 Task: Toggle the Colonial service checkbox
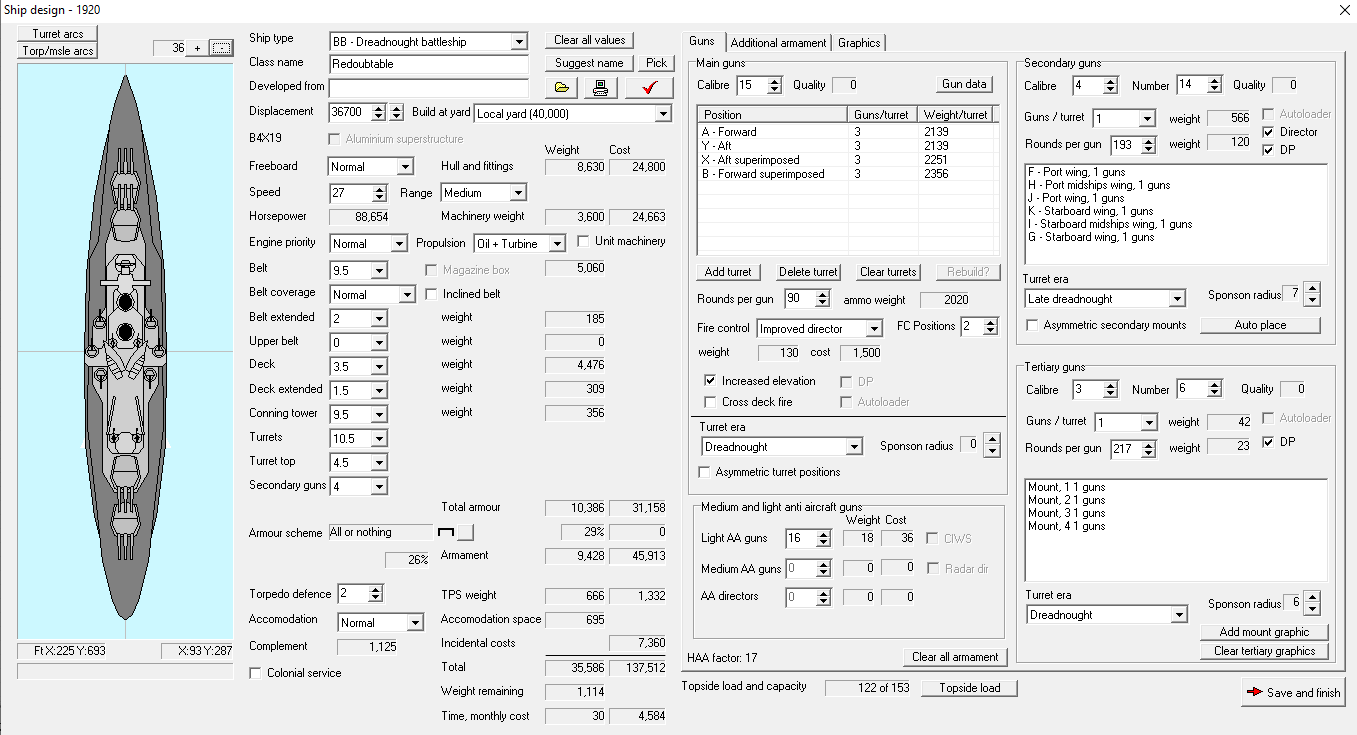pos(255,673)
